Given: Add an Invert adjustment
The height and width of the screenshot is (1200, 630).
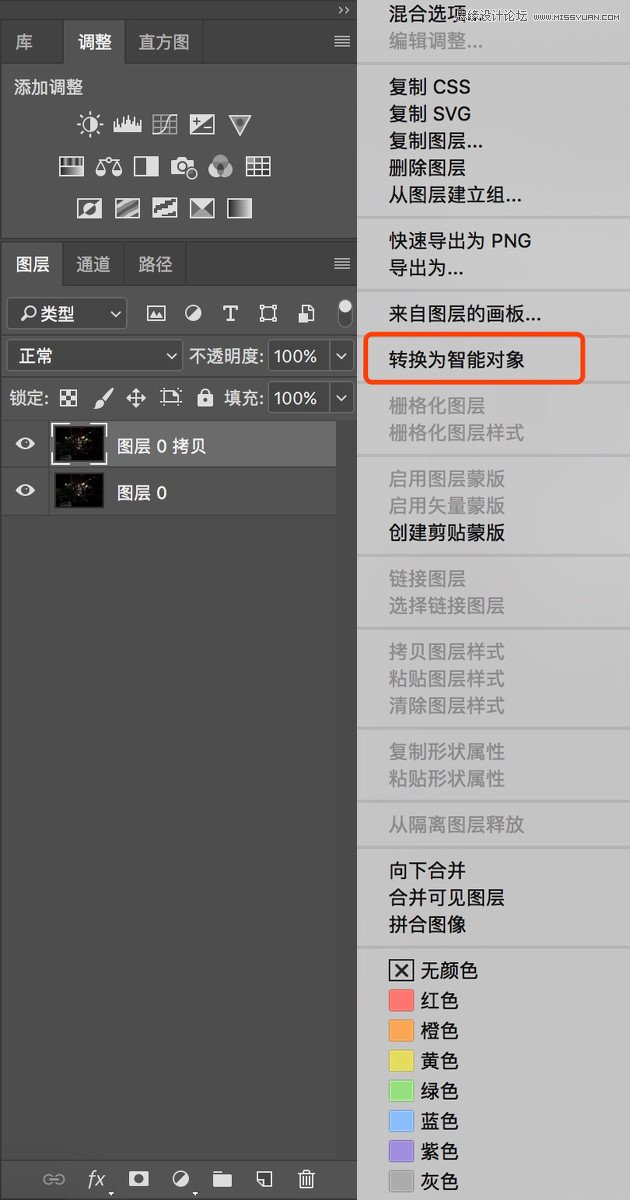Looking at the screenshot, I should (90, 209).
